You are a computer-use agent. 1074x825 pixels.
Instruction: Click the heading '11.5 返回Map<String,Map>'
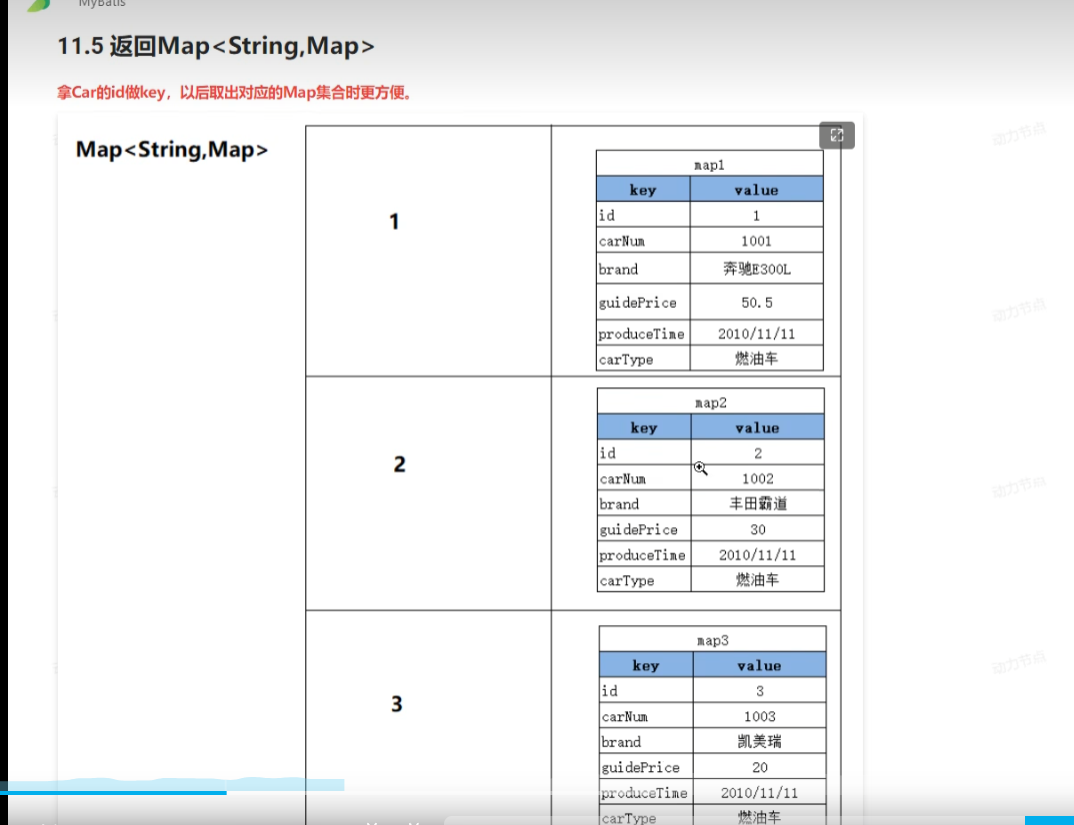coord(216,46)
